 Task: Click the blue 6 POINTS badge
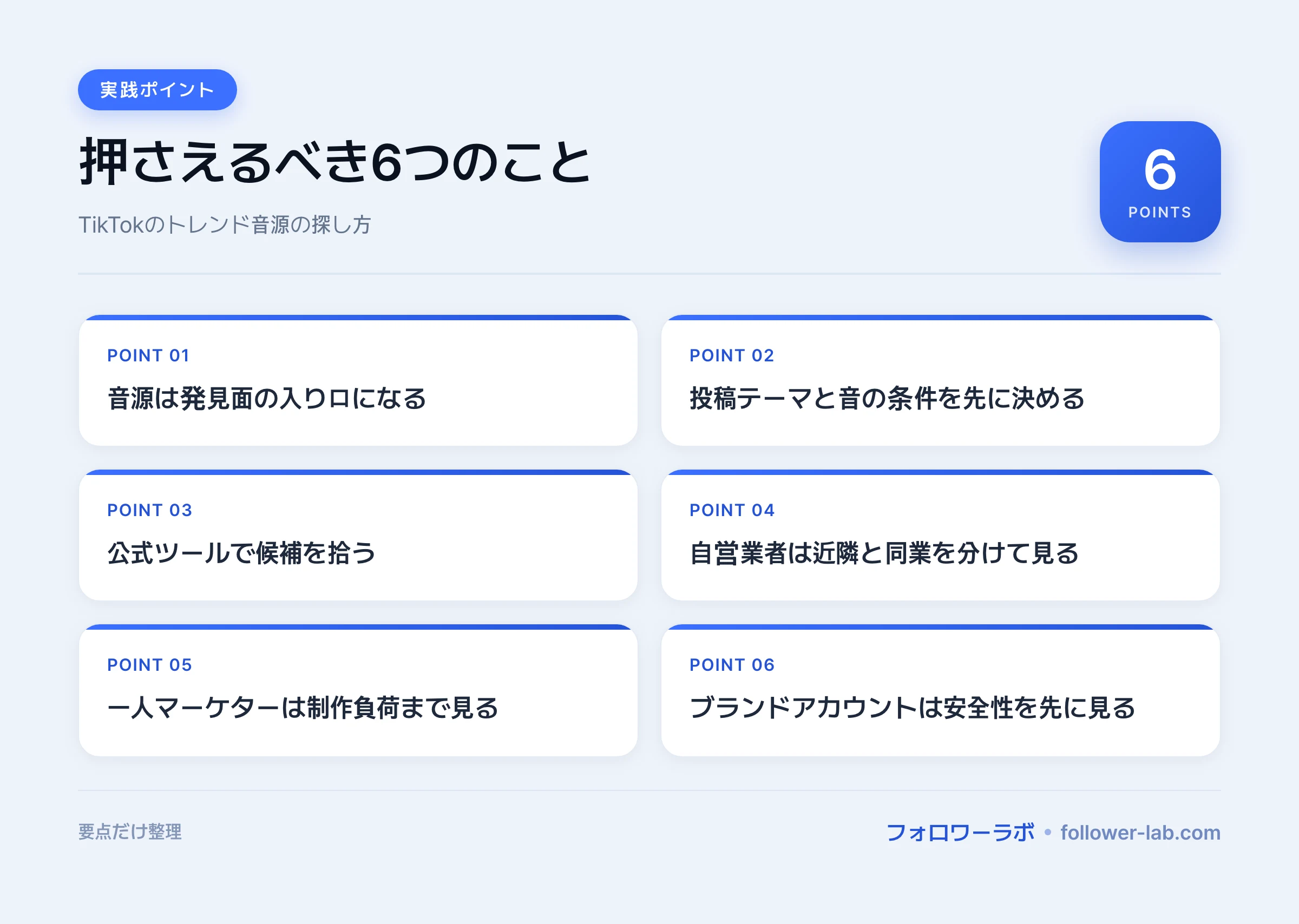click(1159, 182)
